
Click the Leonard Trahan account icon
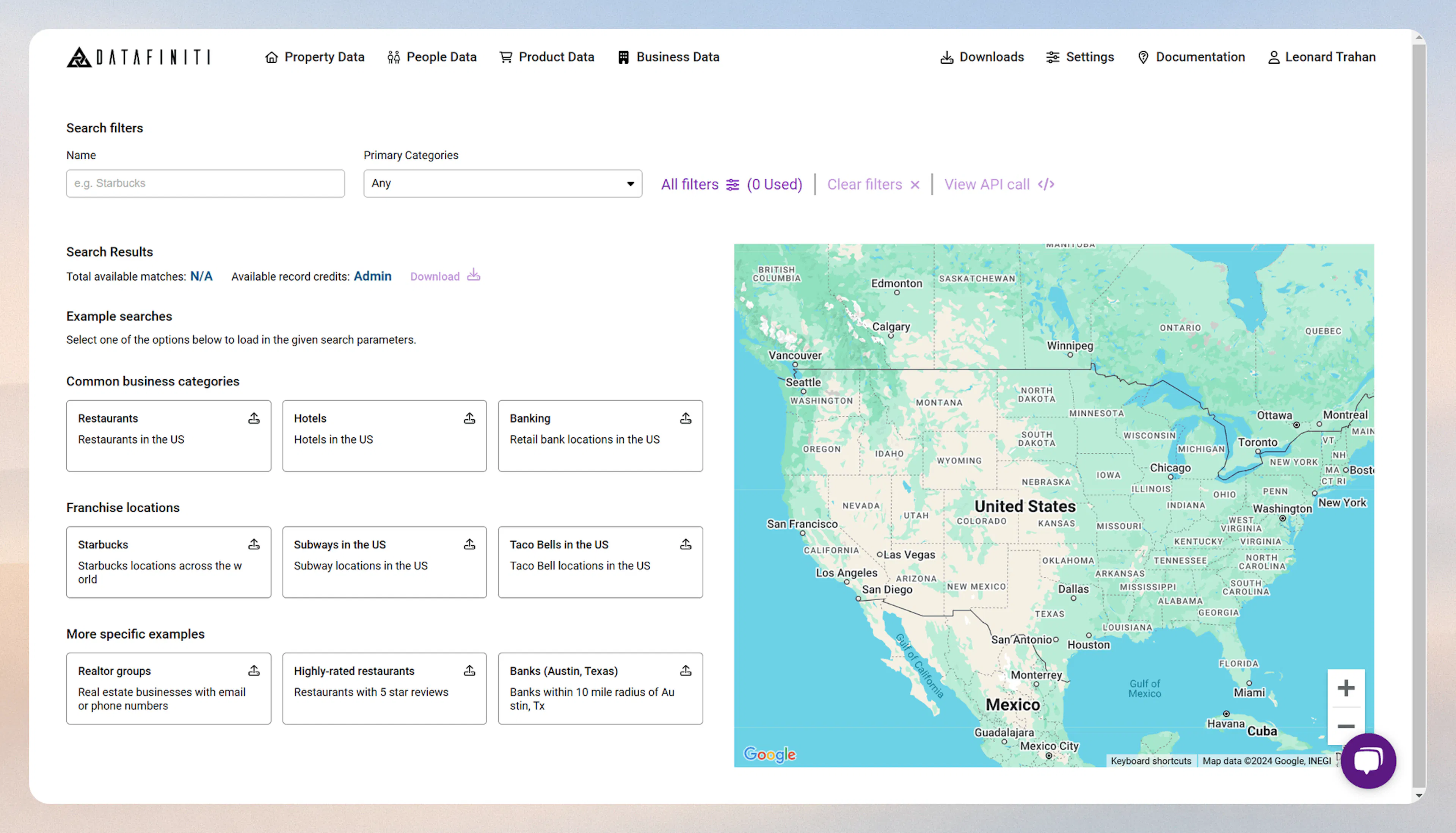(1273, 56)
